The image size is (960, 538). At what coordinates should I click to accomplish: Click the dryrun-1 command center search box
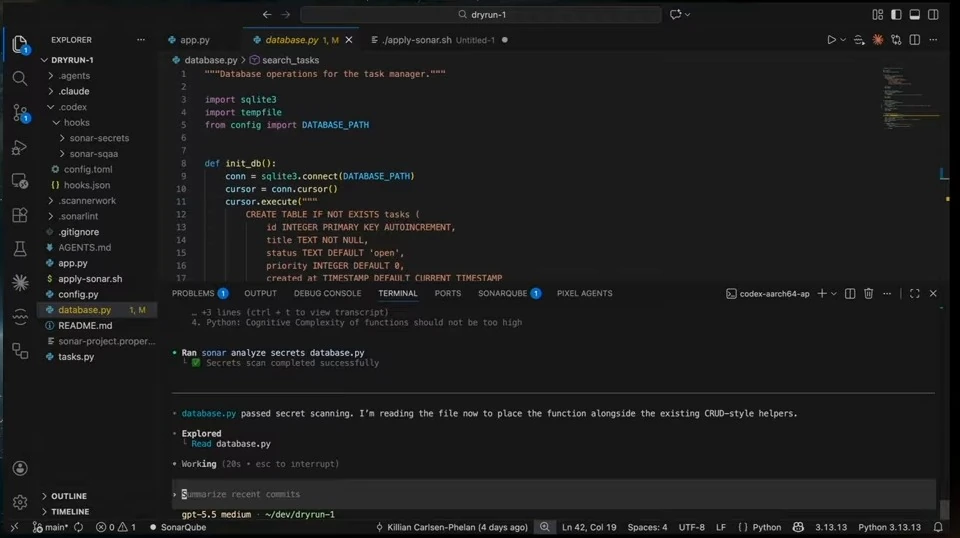tap(481, 14)
